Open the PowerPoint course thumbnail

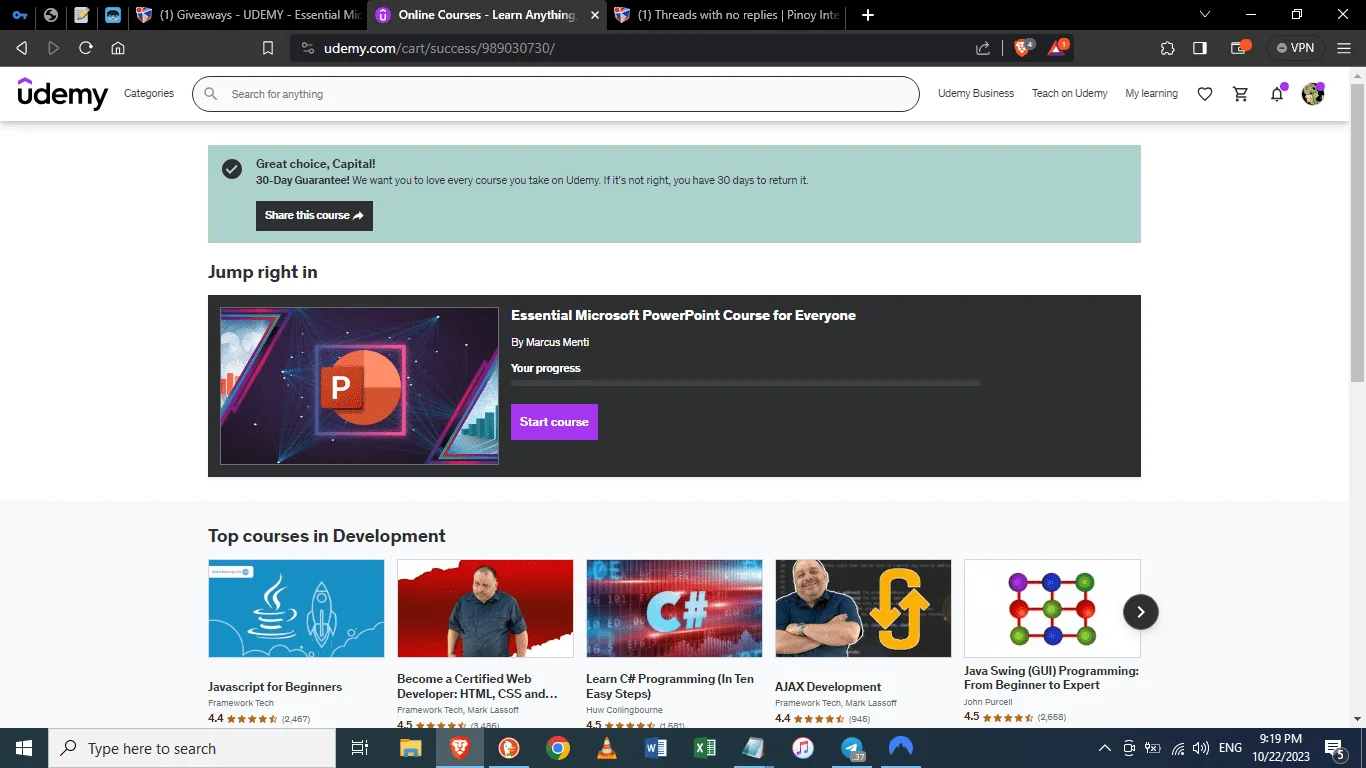coord(359,386)
